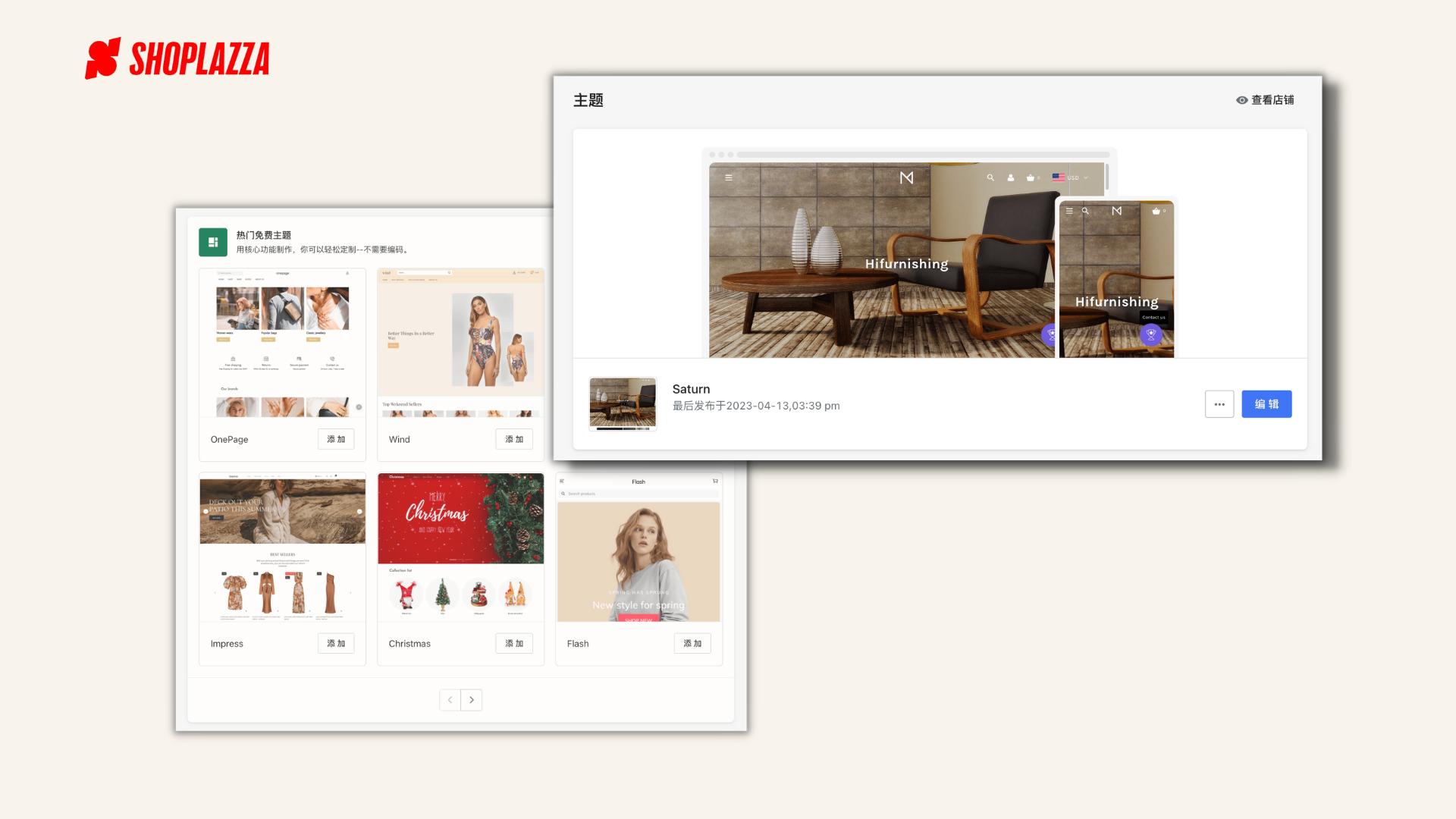
Task: Click the eye icon beside 查看店铺
Action: [x=1241, y=100]
